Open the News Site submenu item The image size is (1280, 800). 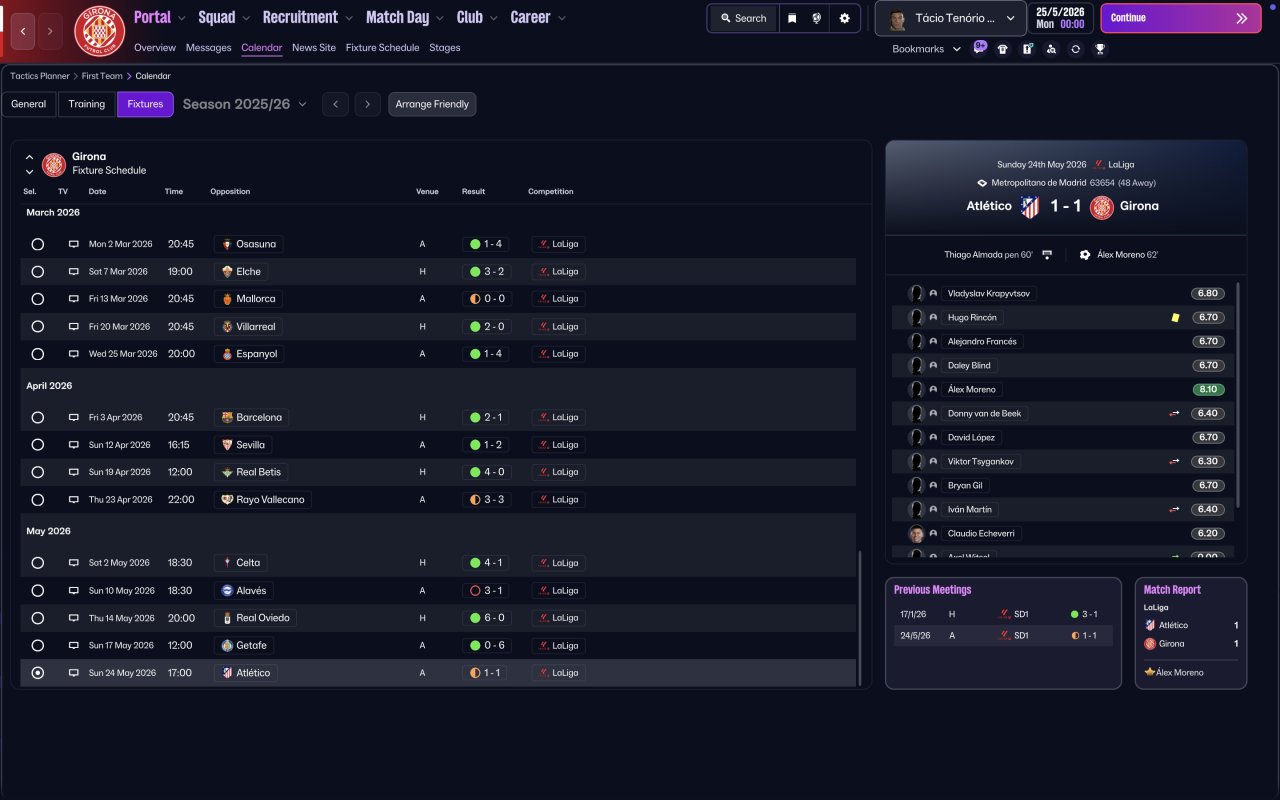(x=314, y=47)
